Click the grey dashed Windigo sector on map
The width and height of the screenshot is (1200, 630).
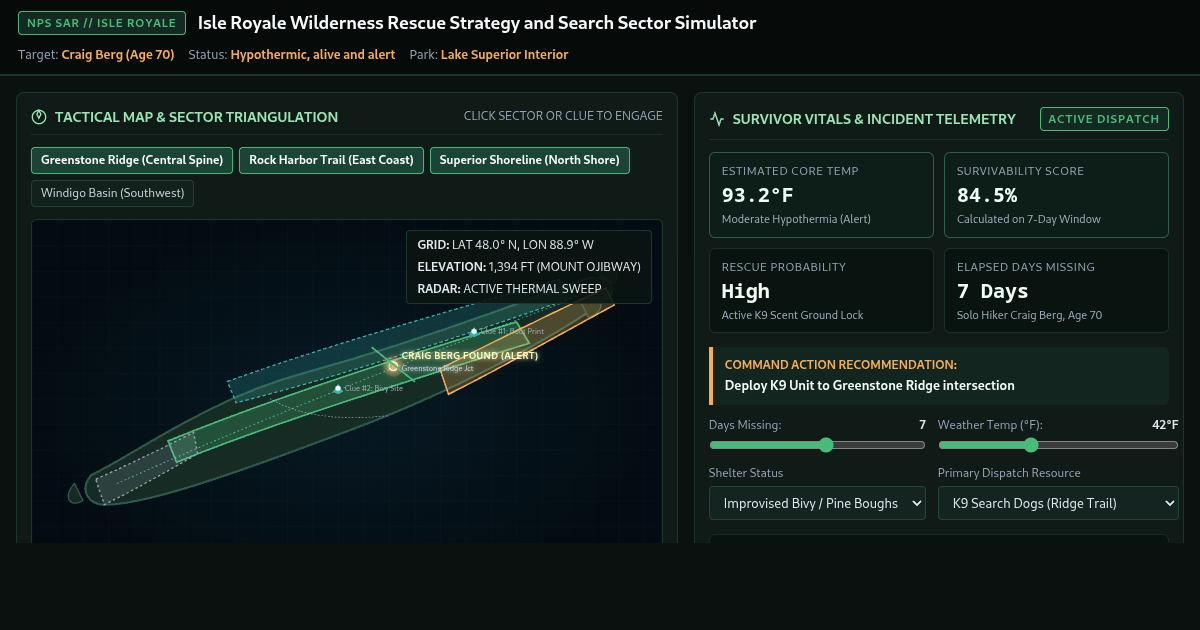coord(146,467)
